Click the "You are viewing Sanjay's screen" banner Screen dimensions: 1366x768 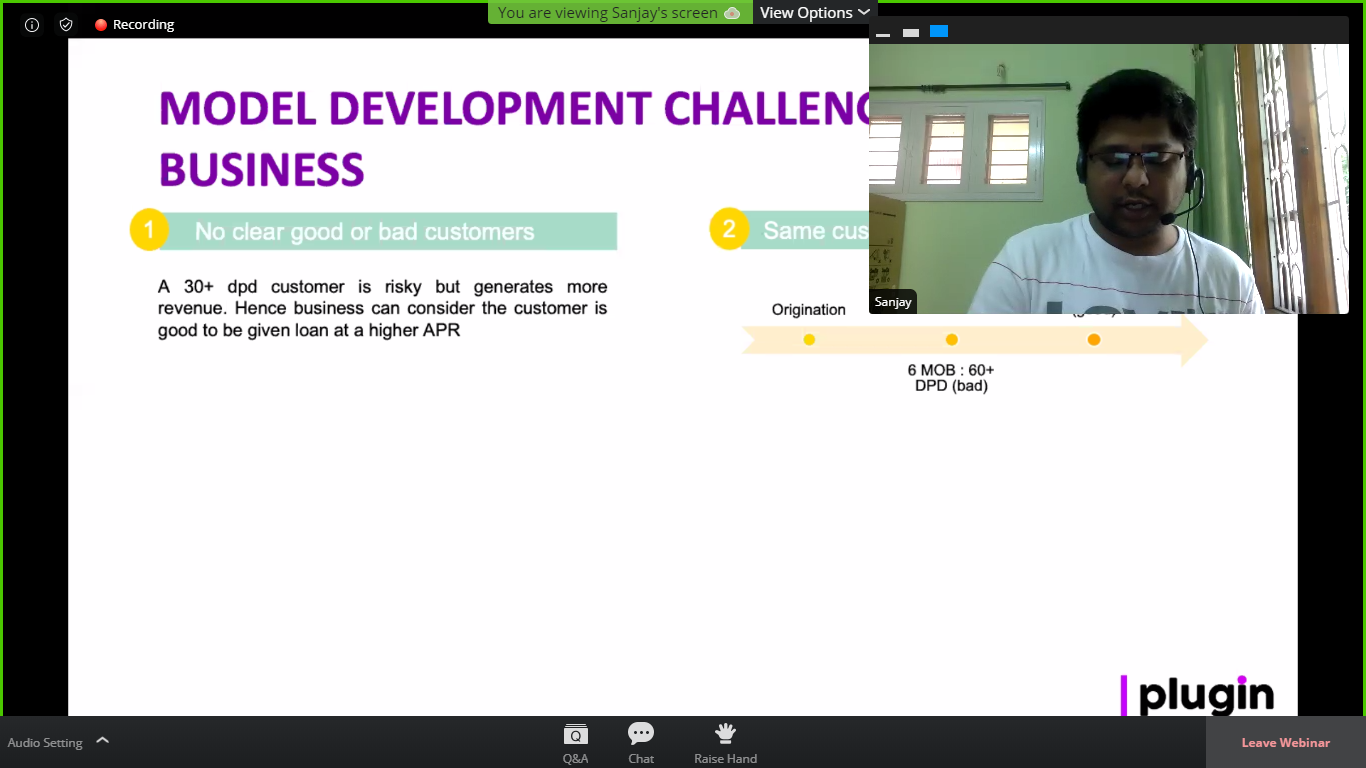point(608,13)
